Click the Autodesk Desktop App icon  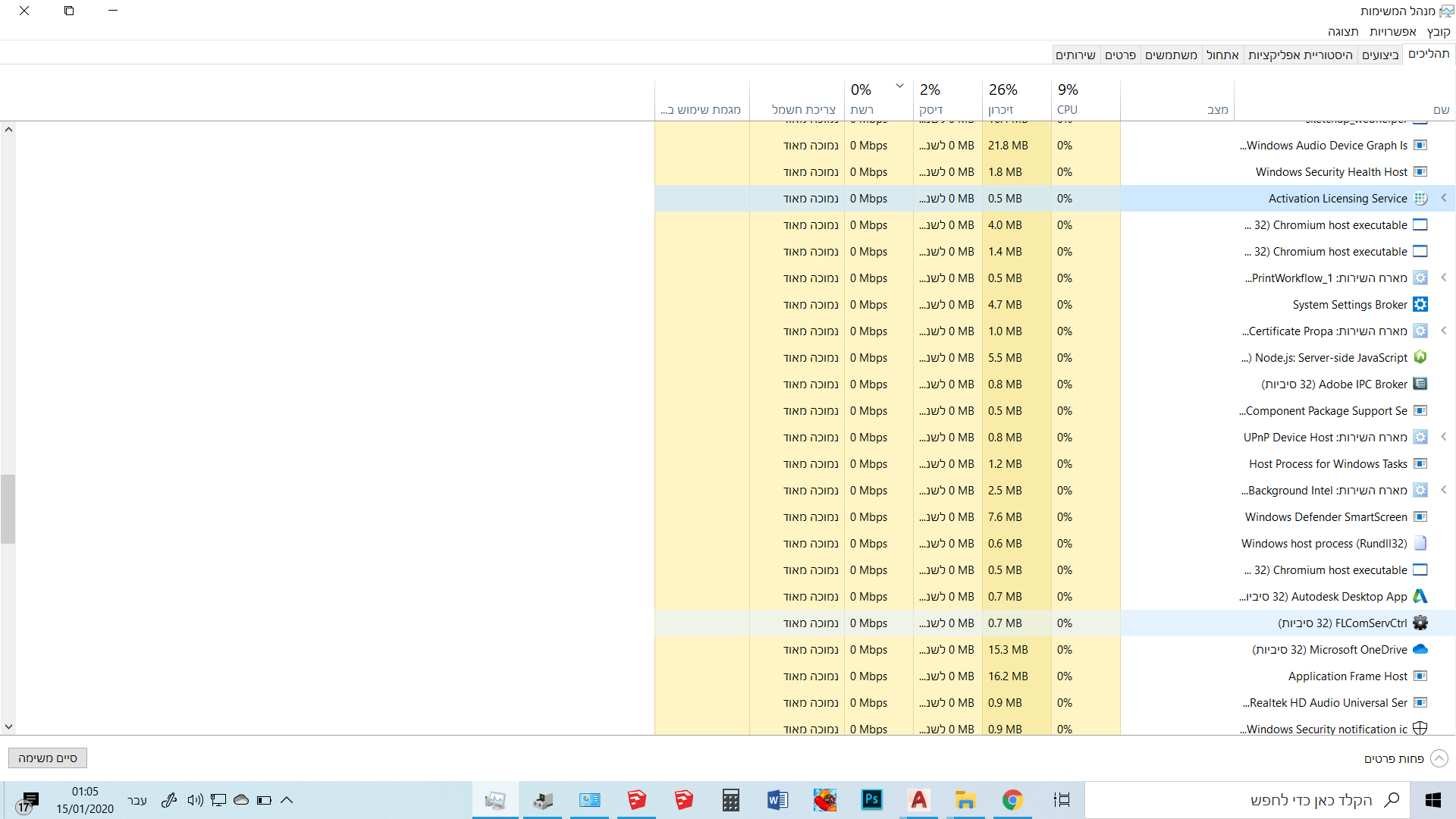(x=1420, y=596)
